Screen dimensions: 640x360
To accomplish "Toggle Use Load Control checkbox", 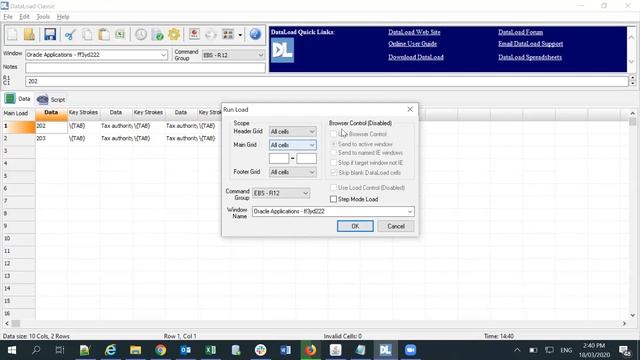I will tap(333, 187).
